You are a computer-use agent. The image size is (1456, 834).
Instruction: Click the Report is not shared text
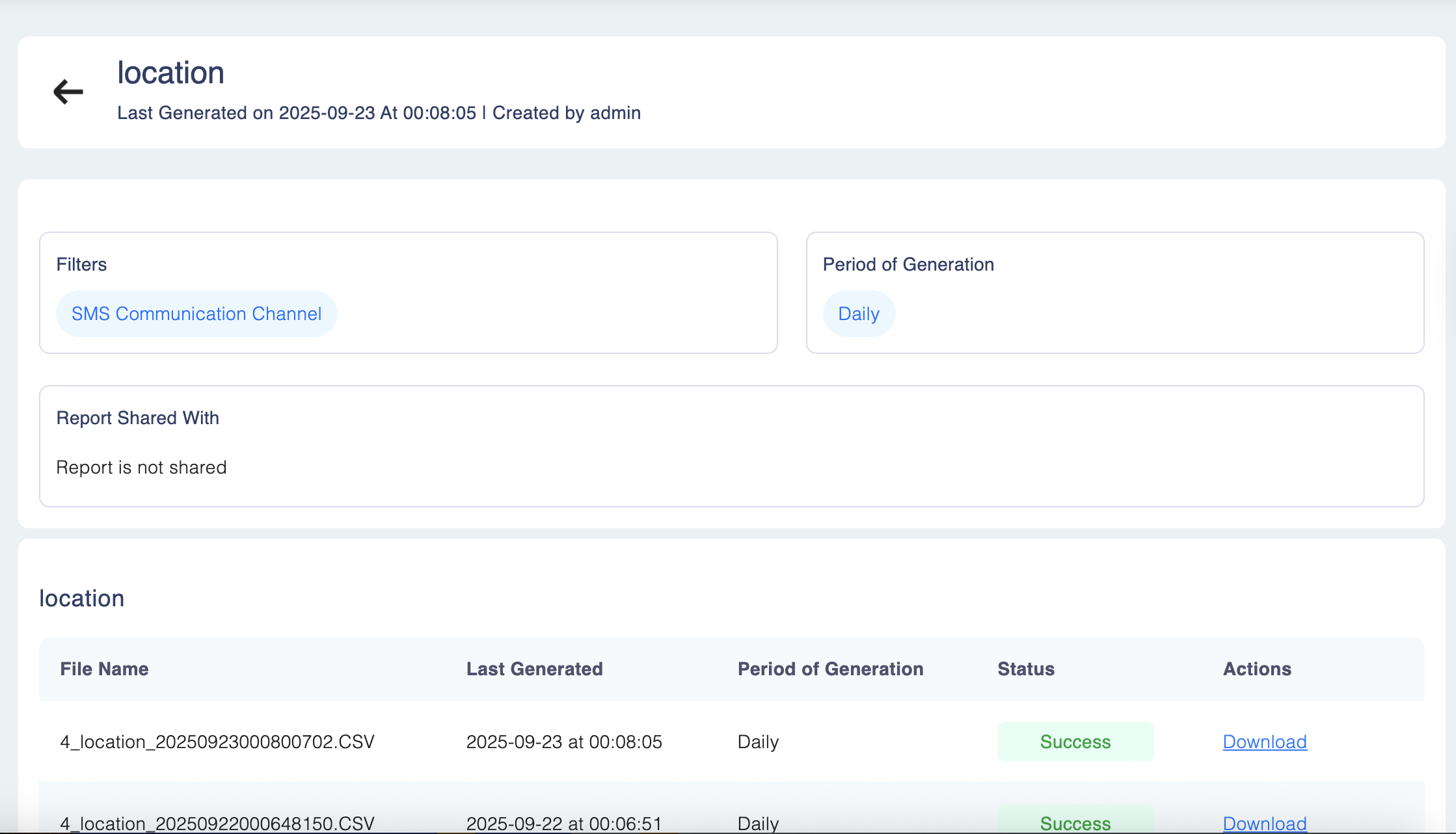point(141,467)
